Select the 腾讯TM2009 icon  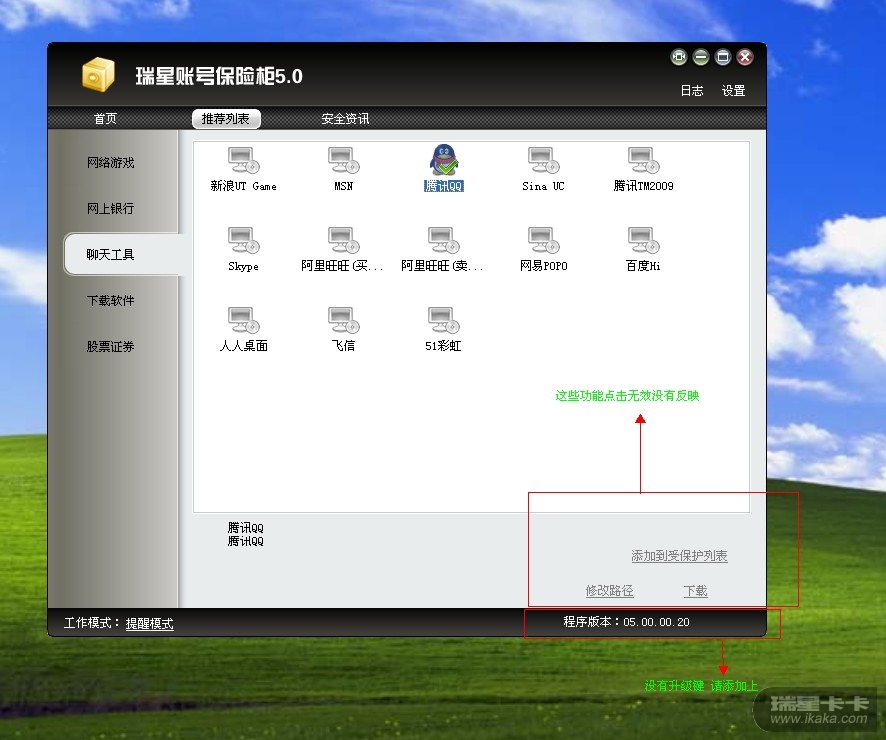click(644, 160)
